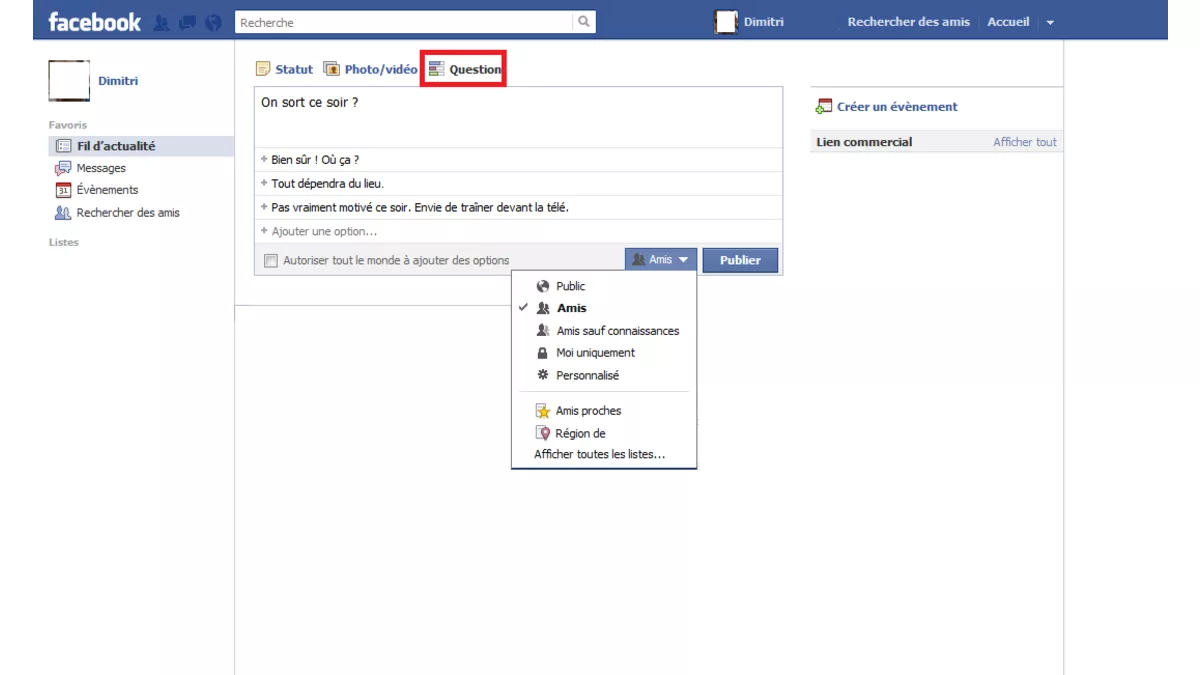Image resolution: width=1200 pixels, height=675 pixels.
Task: Click the Rechercher des amis sidebar icon
Action: [x=63, y=212]
